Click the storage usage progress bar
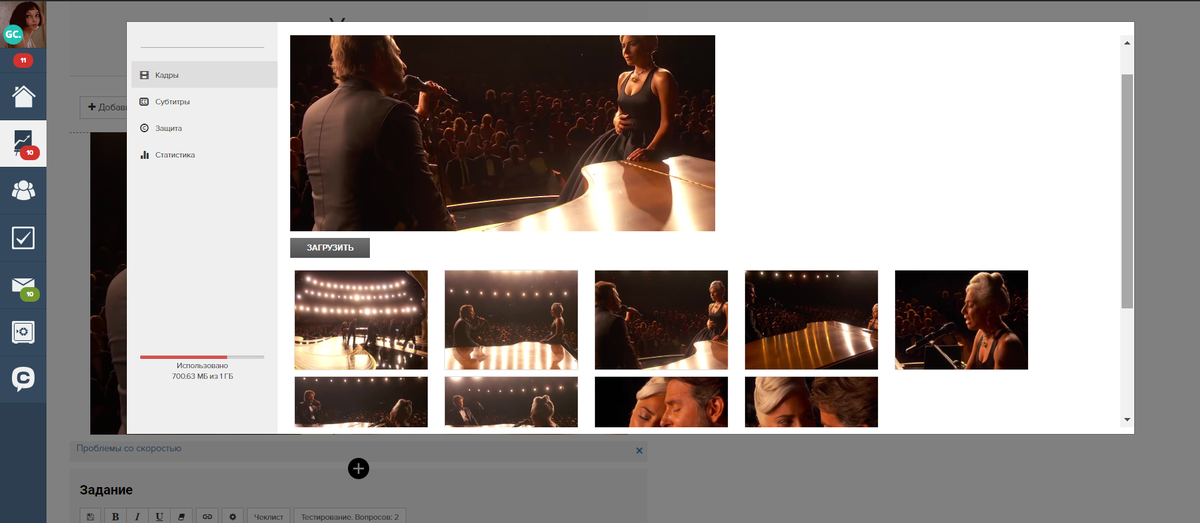 (202, 357)
